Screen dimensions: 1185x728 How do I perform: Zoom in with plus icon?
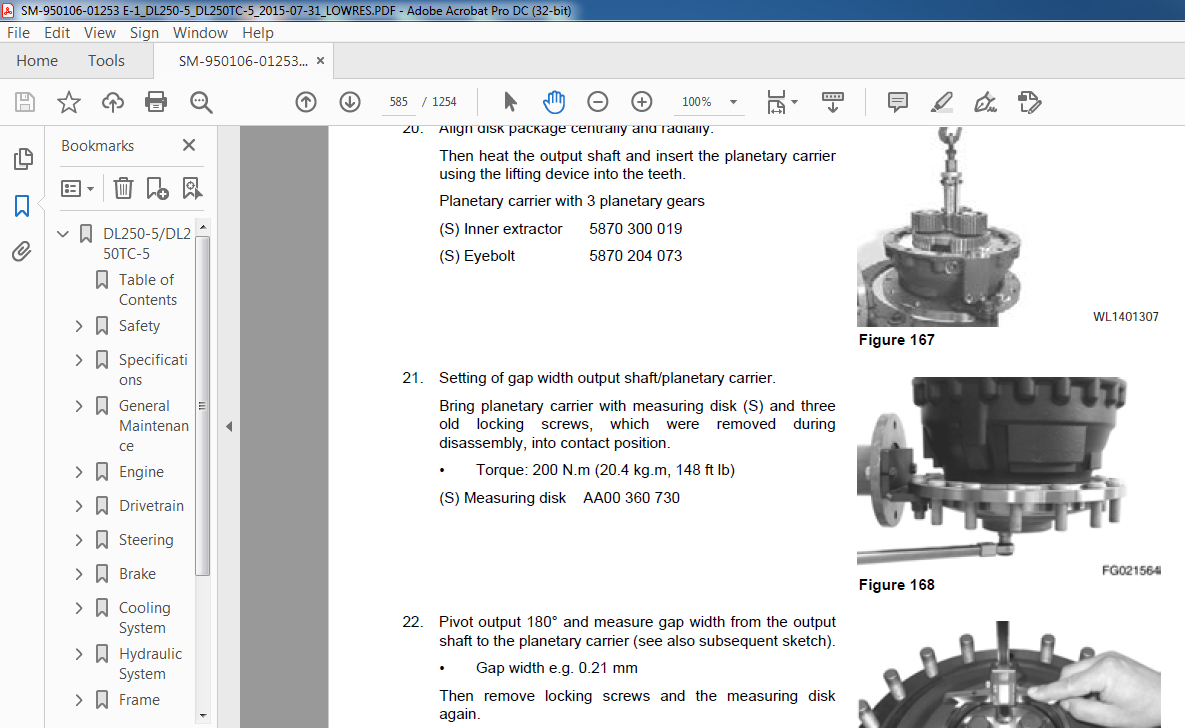click(642, 102)
